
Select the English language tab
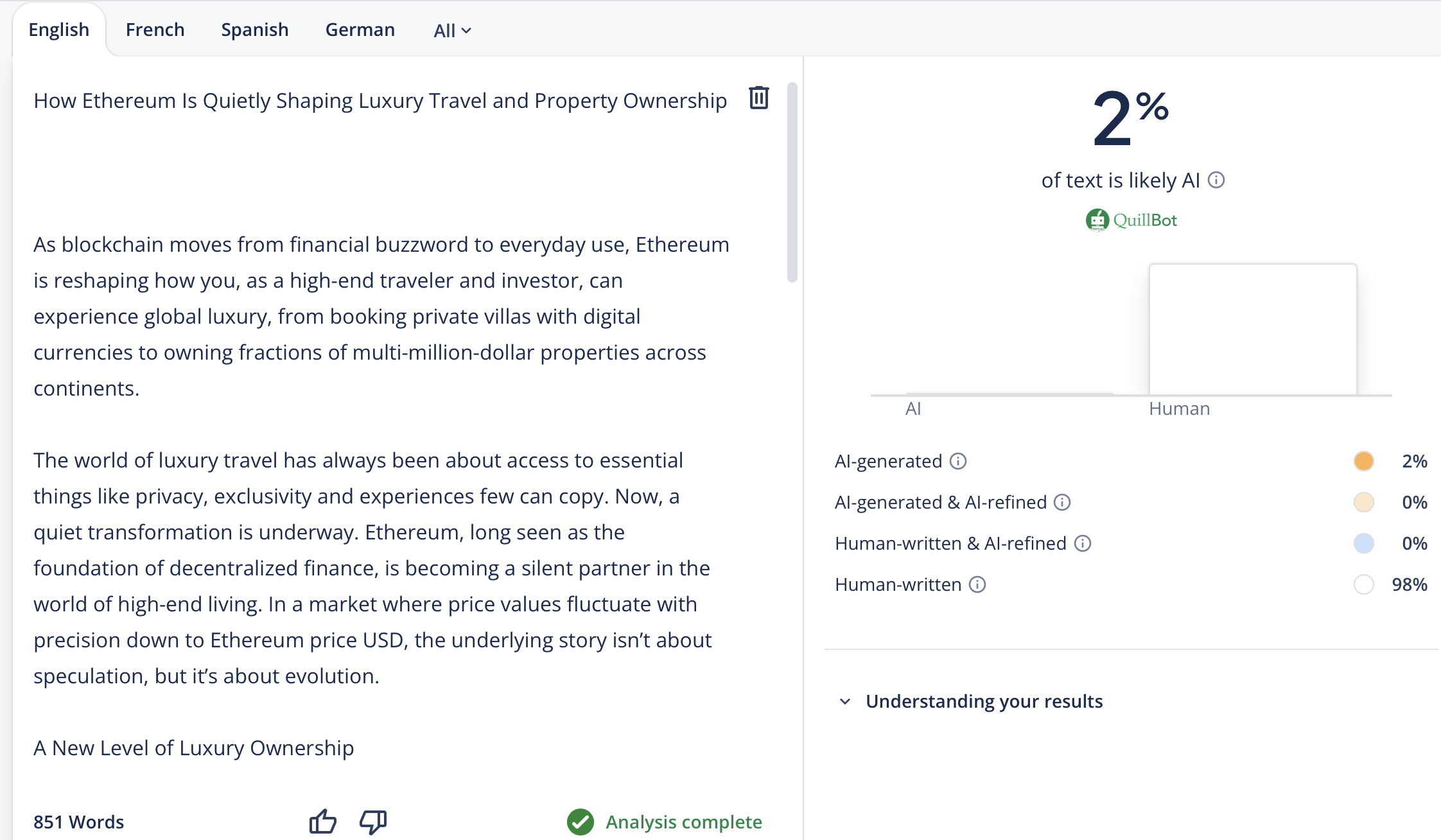point(58,30)
